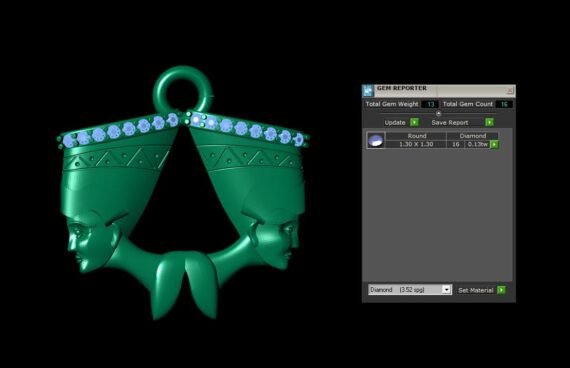Click the '1.30 X 1.30' size cell

point(416,144)
